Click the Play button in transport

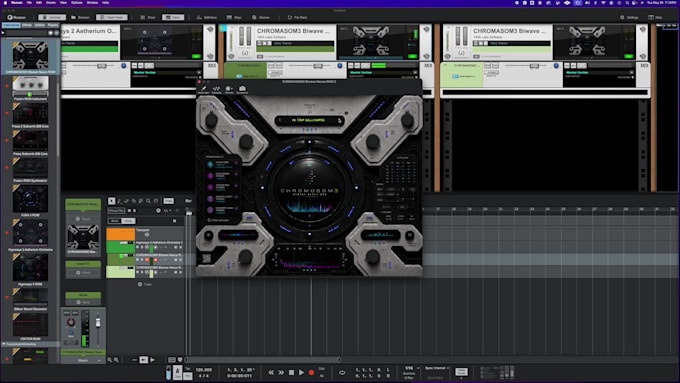click(301, 372)
